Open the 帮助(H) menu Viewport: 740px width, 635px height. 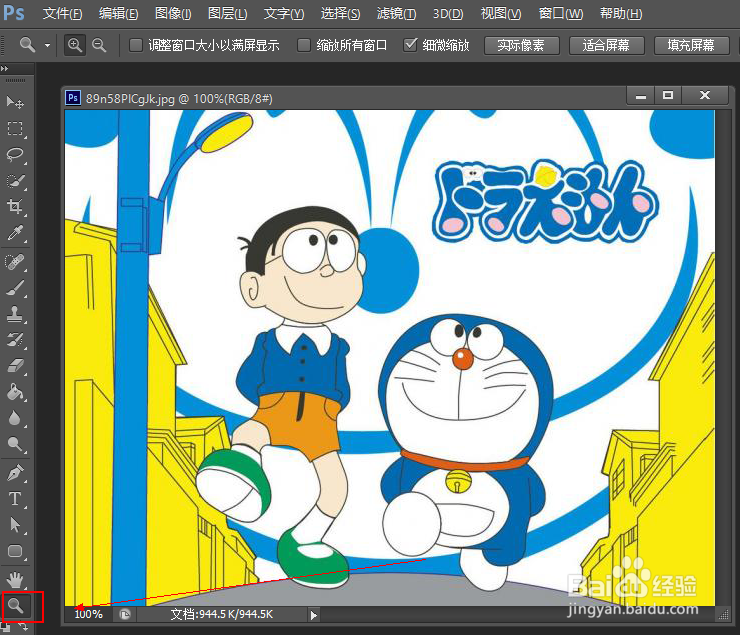tap(621, 13)
